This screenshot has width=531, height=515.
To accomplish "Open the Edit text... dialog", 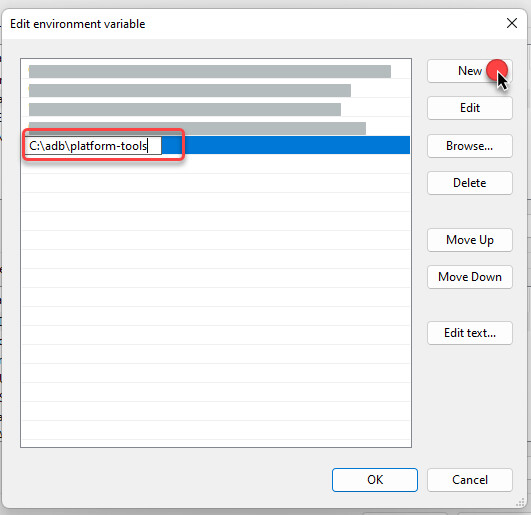I will coord(470,333).
